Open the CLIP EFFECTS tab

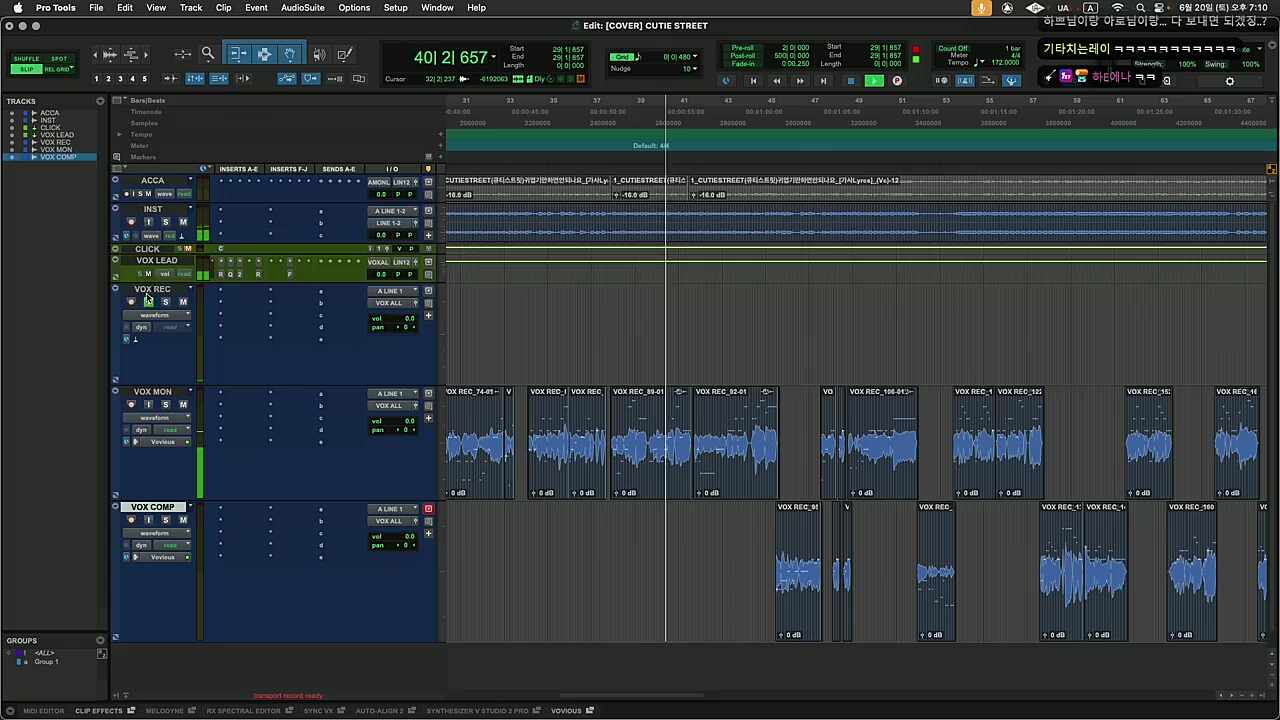click(x=99, y=711)
